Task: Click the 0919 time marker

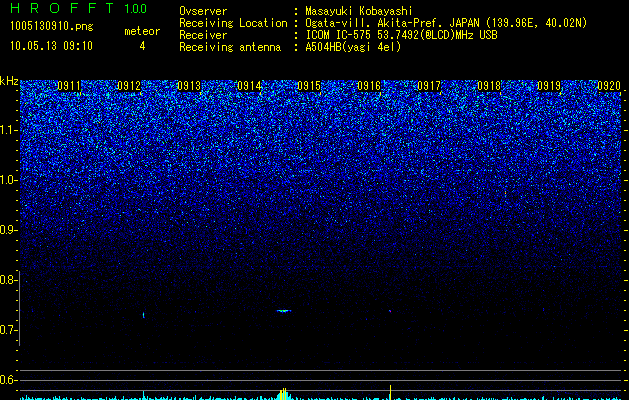Action: [549, 86]
